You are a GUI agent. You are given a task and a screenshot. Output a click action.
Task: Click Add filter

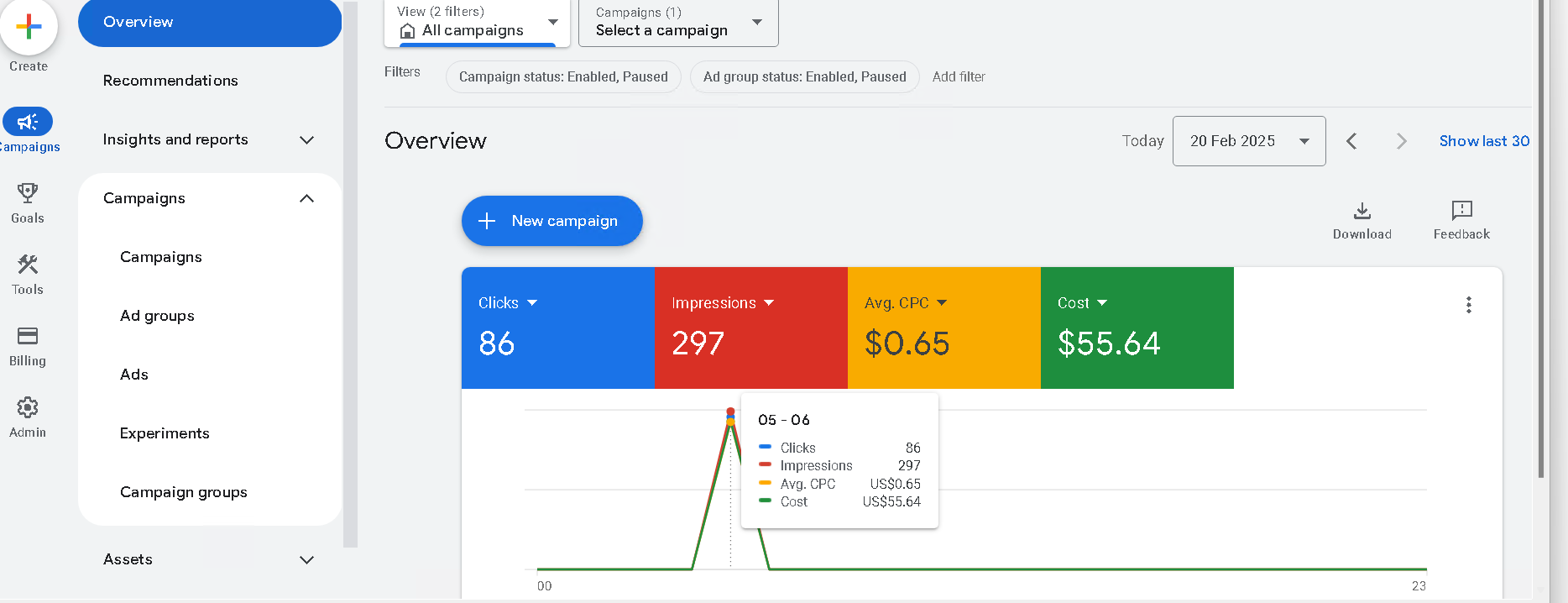tap(959, 76)
